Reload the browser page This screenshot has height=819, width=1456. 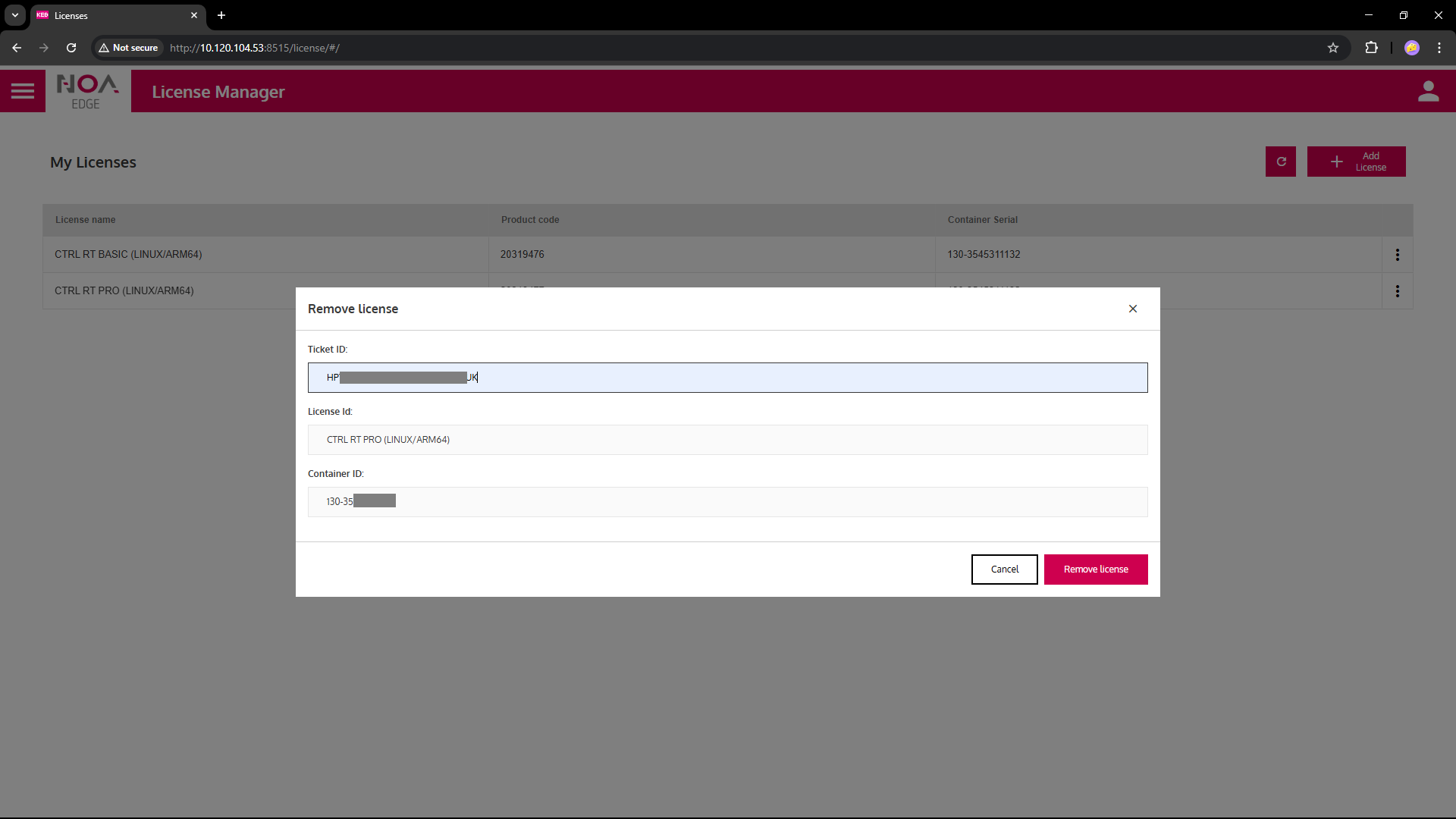tap(71, 48)
